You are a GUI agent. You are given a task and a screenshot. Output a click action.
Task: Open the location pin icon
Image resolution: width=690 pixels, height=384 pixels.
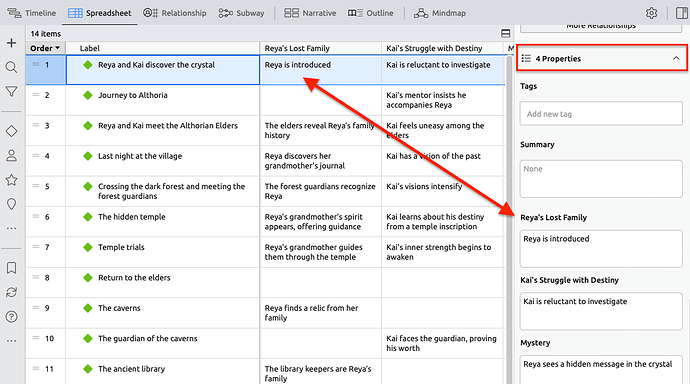(x=11, y=204)
